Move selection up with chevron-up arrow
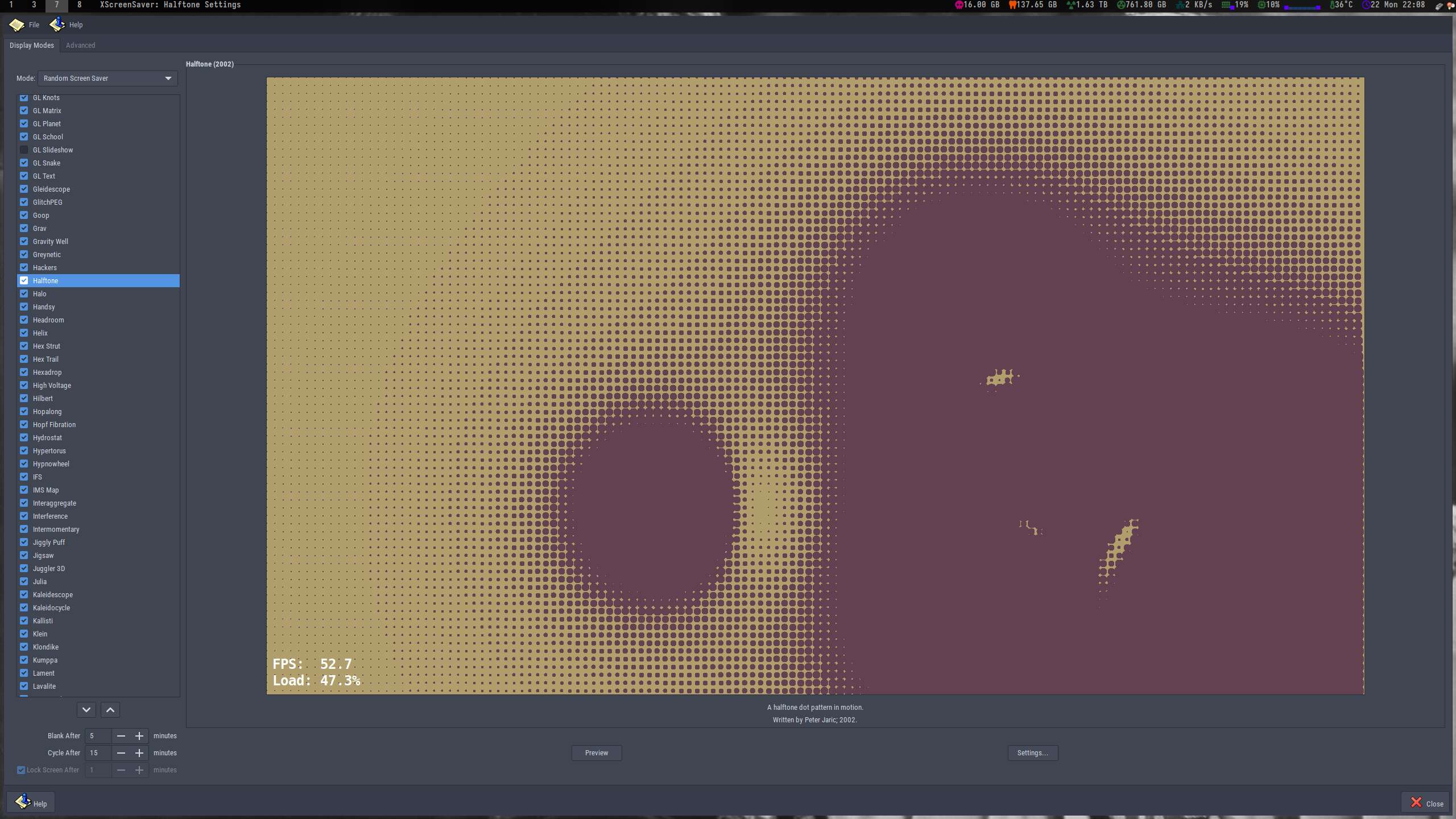Screen dimensions: 1456x819 tap(110, 710)
